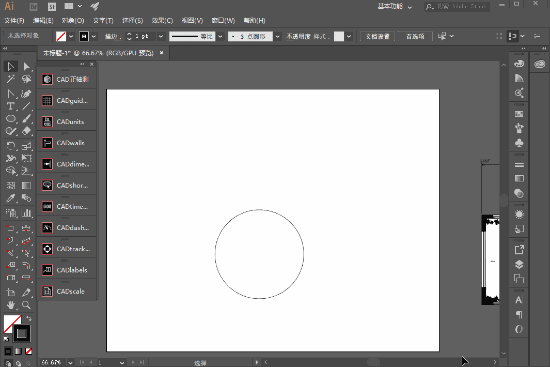The image size is (550, 367).
Task: Set paint mode to Gradient
Action: click(18, 351)
